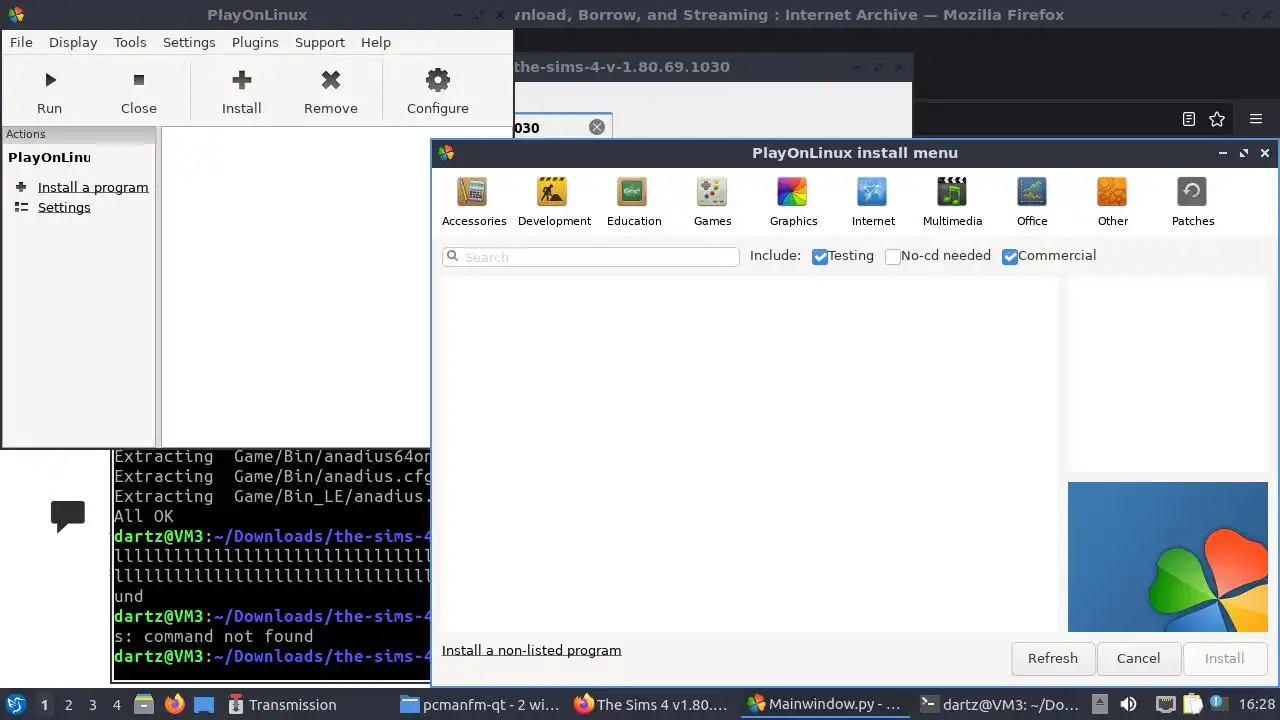Toggle Firefox reader view icon
Viewport: 1280px width, 720px height.
1188,119
